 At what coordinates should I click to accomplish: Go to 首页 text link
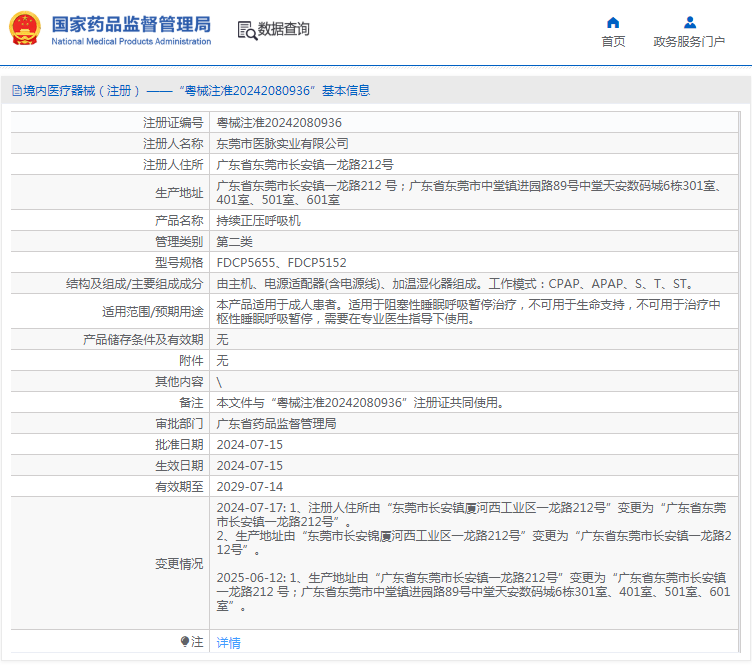click(613, 42)
